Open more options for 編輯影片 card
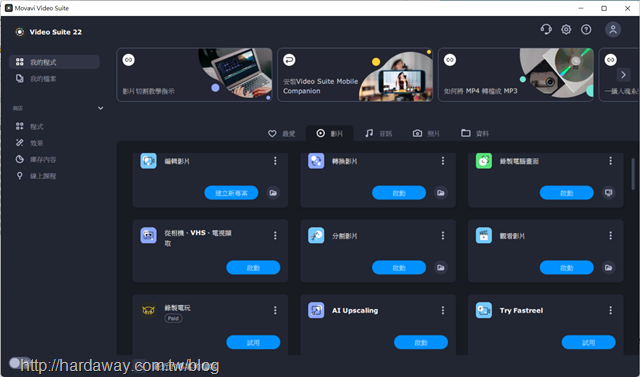Image resolution: width=640 pixels, height=377 pixels. coord(275,161)
